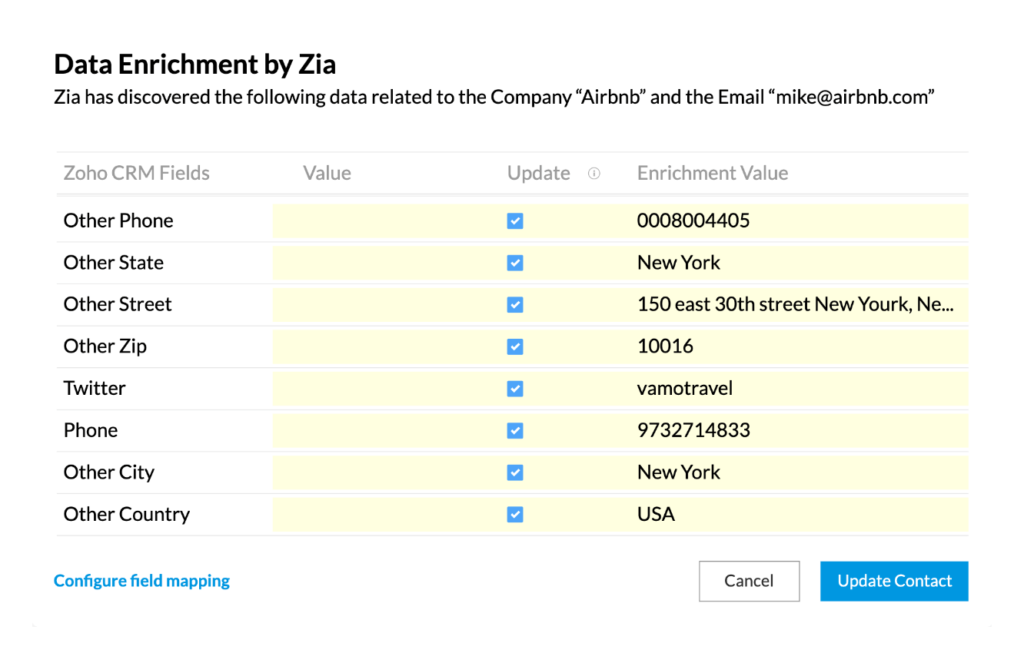
Task: Select the Phone enrichment value 9732714833
Action: click(x=693, y=430)
